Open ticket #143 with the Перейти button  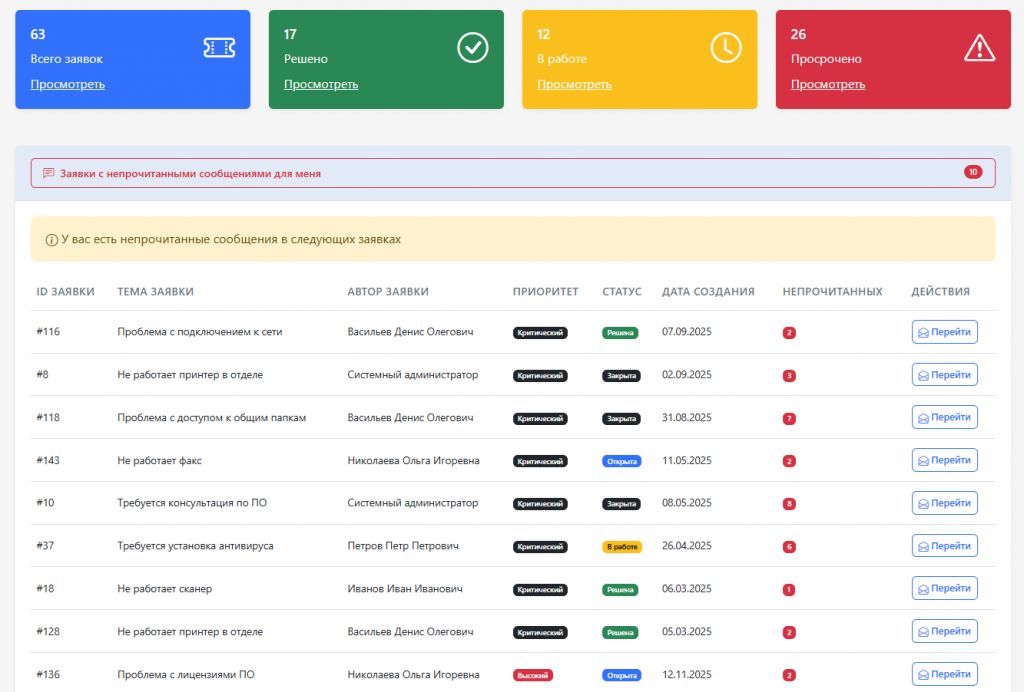(944, 461)
